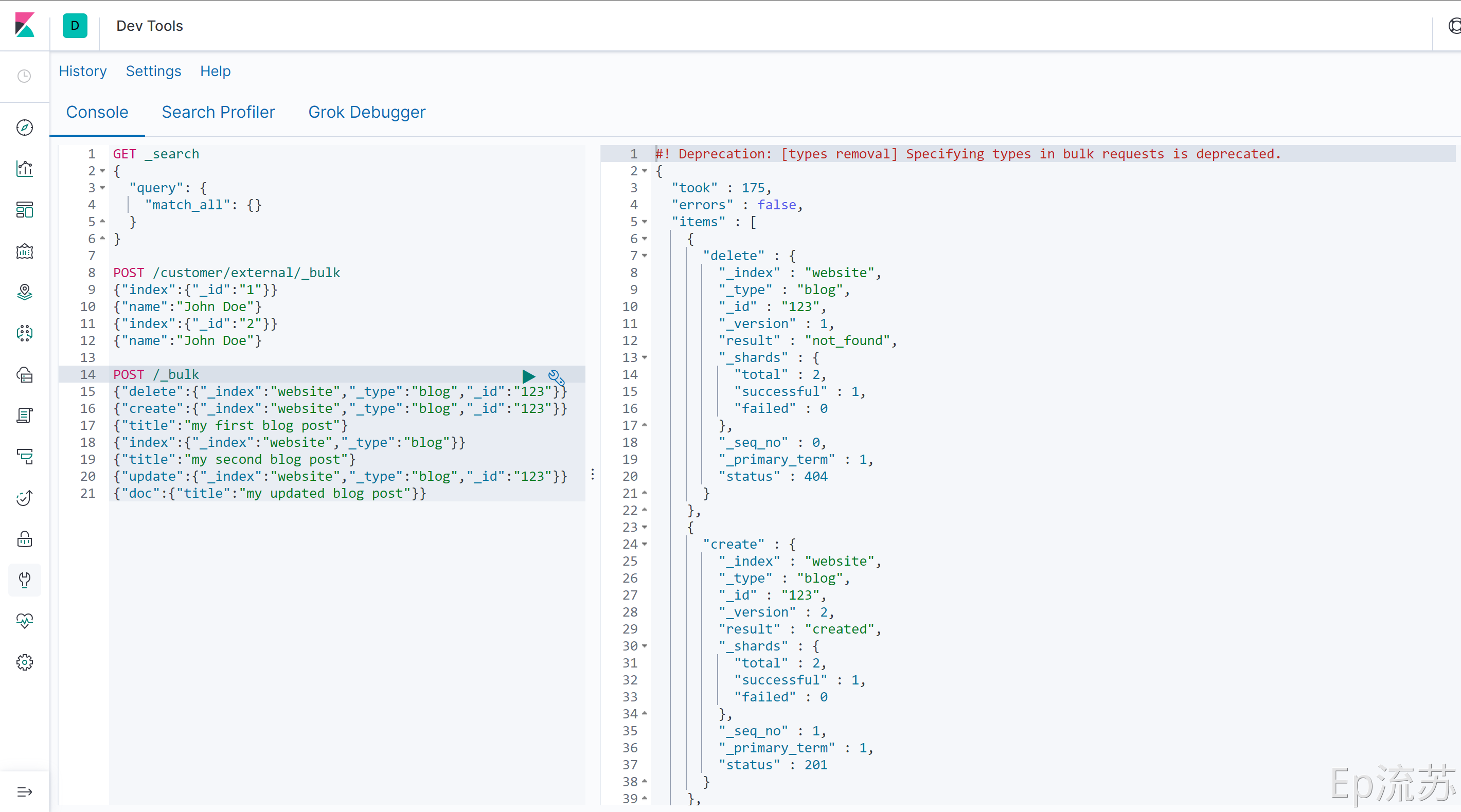
Task: Expand the sidebar navigation menu
Action: tap(24, 791)
